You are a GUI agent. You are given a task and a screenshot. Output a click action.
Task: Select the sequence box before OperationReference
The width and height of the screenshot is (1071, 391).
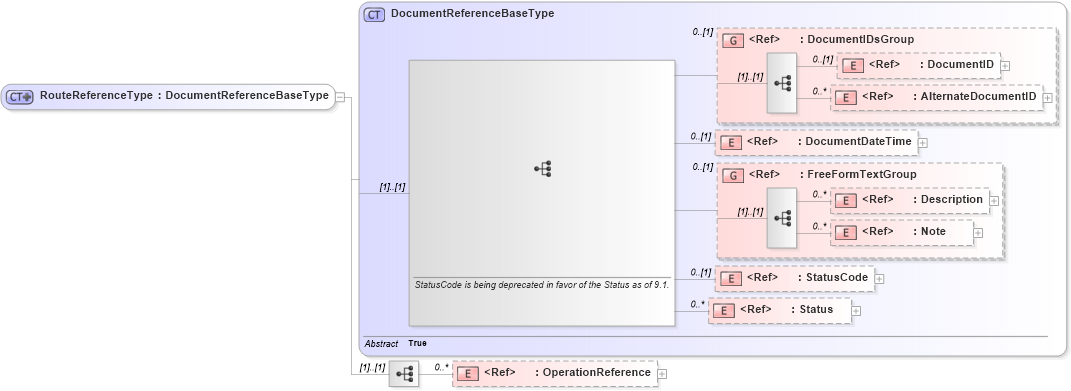[404, 373]
